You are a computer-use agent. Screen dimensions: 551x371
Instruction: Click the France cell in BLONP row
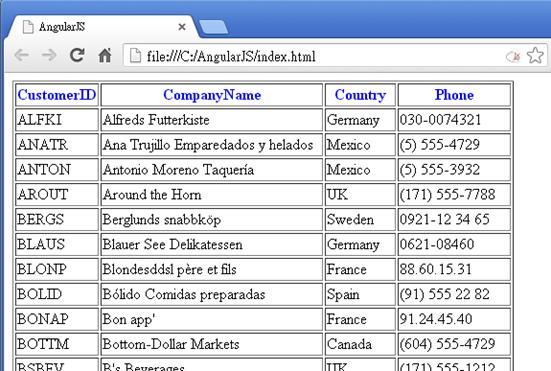(x=360, y=269)
